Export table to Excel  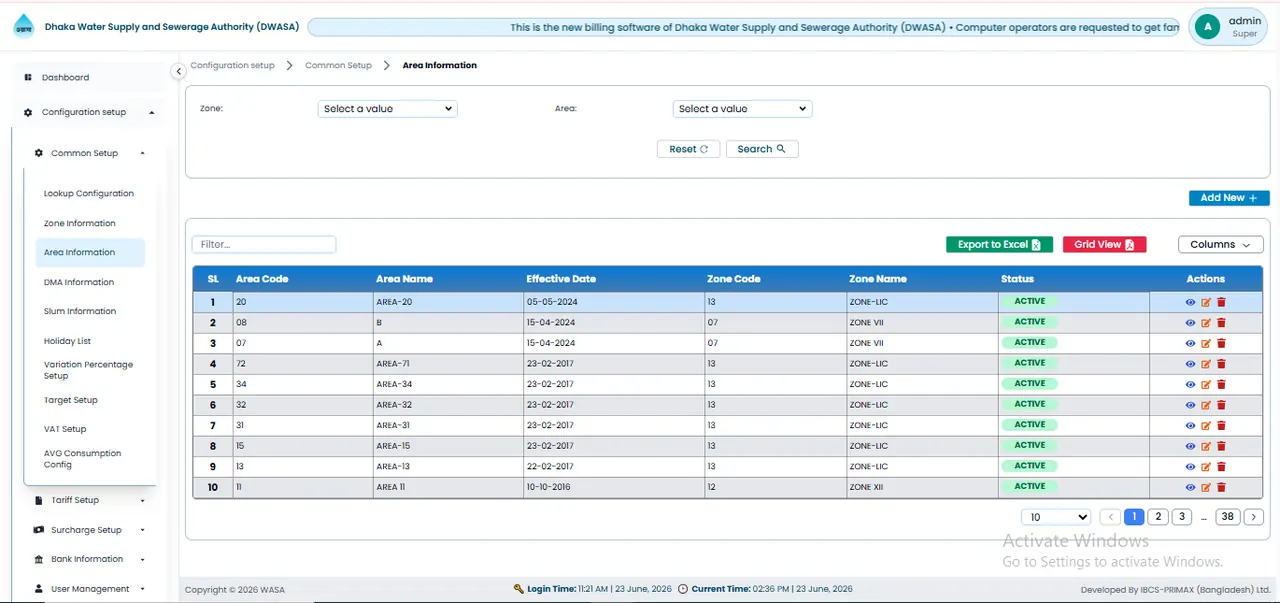pyautogui.click(x=998, y=245)
